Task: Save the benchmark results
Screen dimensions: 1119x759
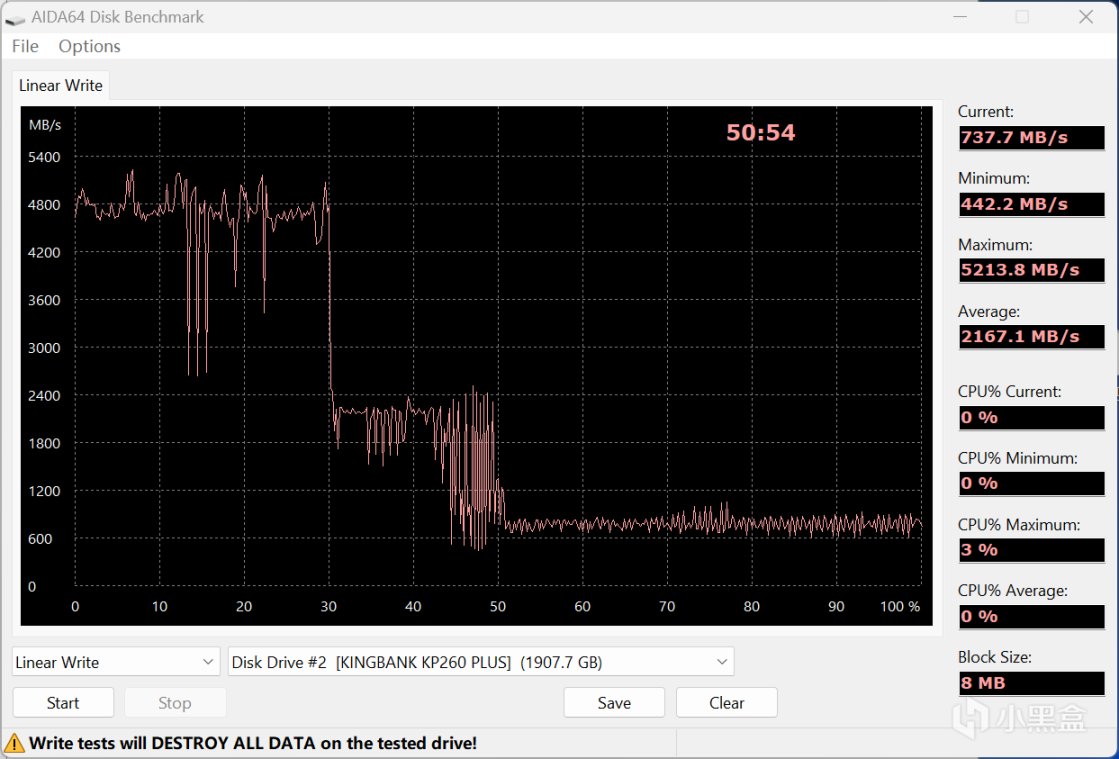Action: point(614,703)
